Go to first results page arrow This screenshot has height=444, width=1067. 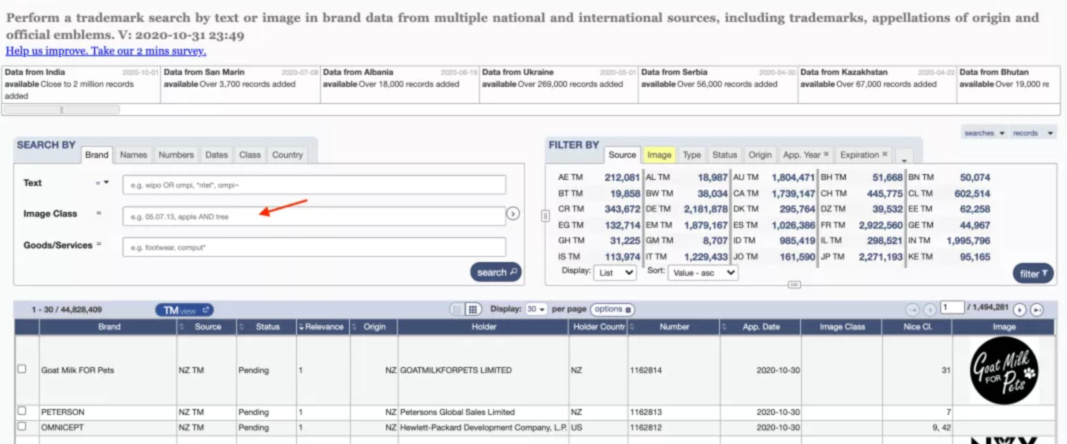point(913,310)
